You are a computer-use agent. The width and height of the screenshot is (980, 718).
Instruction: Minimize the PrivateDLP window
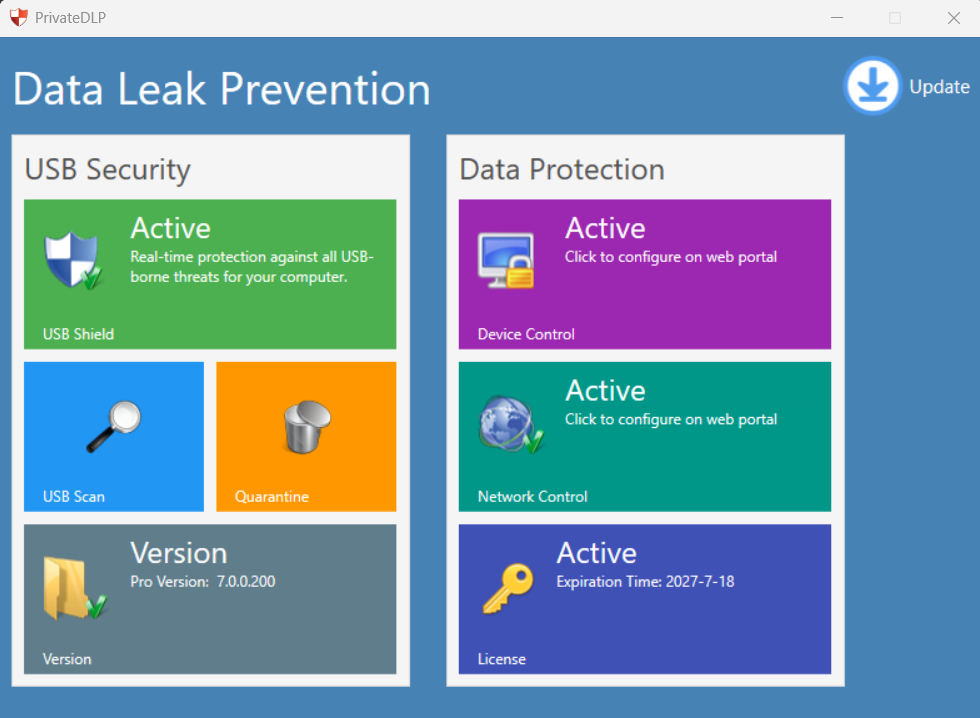(837, 17)
